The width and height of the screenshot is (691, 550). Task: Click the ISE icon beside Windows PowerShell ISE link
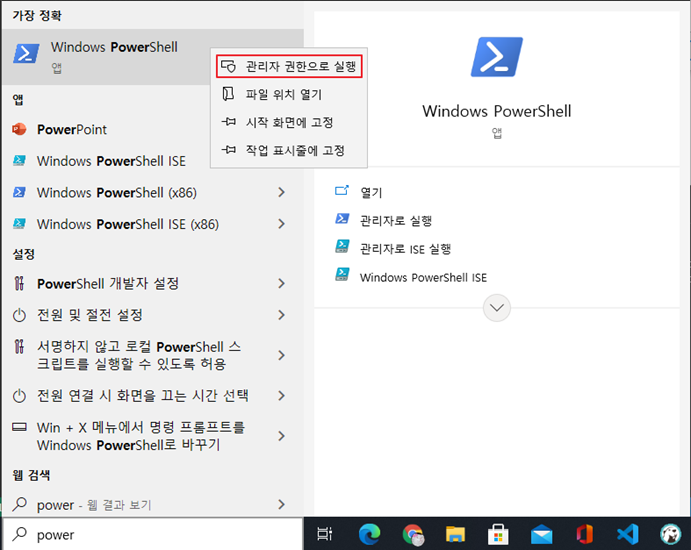[342, 274]
